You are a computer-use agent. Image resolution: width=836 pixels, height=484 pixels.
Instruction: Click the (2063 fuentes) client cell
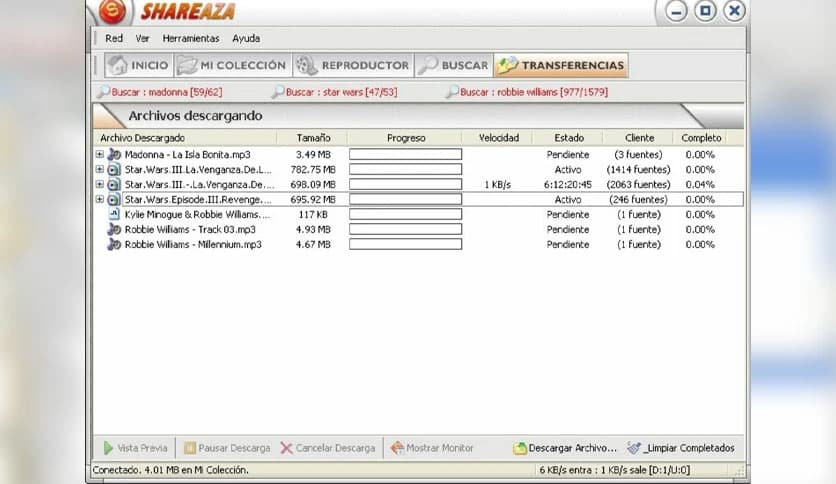point(638,184)
